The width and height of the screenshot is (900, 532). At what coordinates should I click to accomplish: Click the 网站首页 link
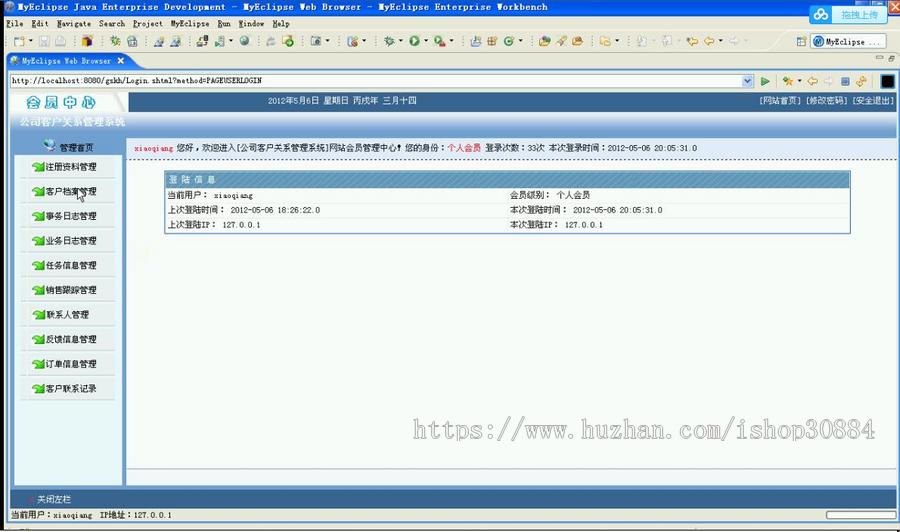779,100
